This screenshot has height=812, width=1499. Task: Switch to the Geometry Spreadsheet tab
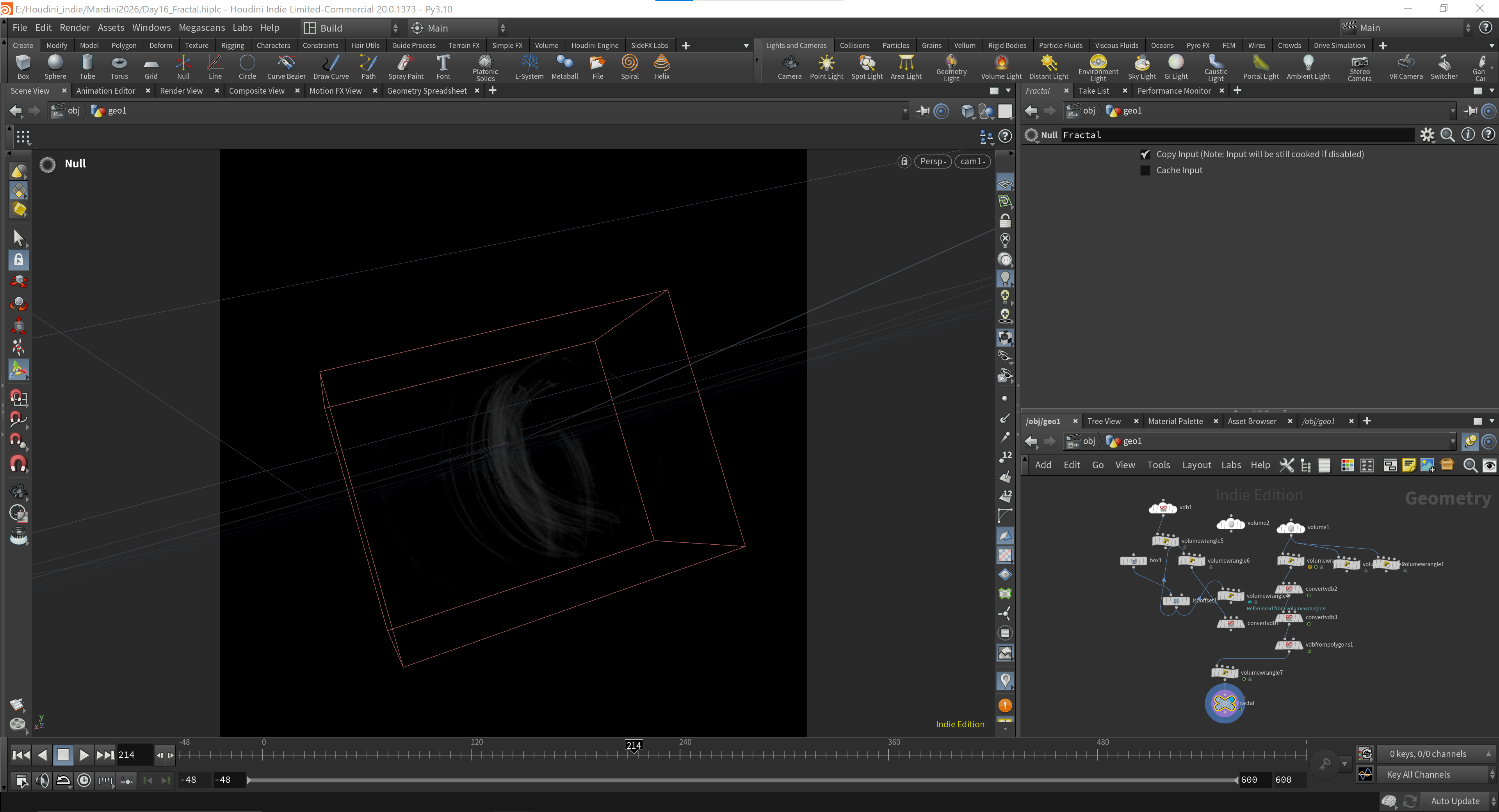pyautogui.click(x=427, y=91)
